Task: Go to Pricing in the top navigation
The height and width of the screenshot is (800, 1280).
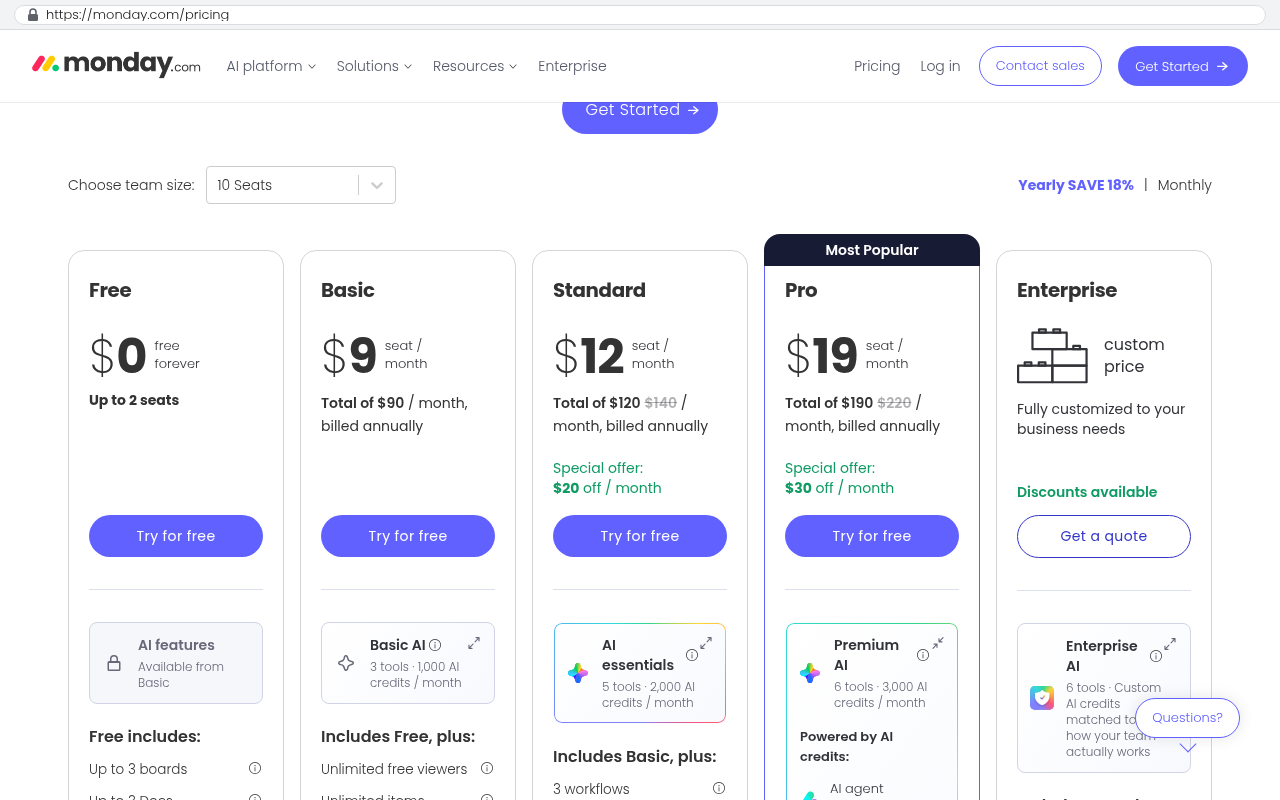Action: 877,66
